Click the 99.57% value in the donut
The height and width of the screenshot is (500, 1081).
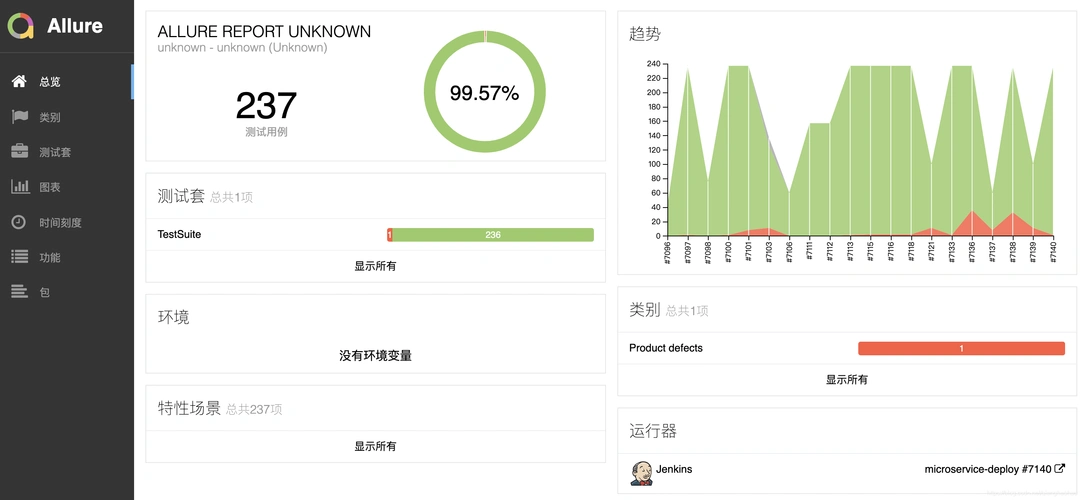coord(484,93)
